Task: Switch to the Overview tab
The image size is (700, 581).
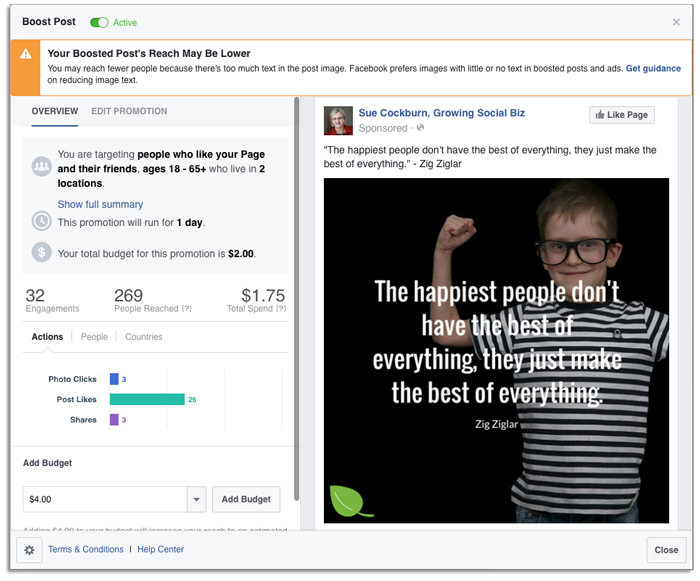Action: click(x=54, y=111)
